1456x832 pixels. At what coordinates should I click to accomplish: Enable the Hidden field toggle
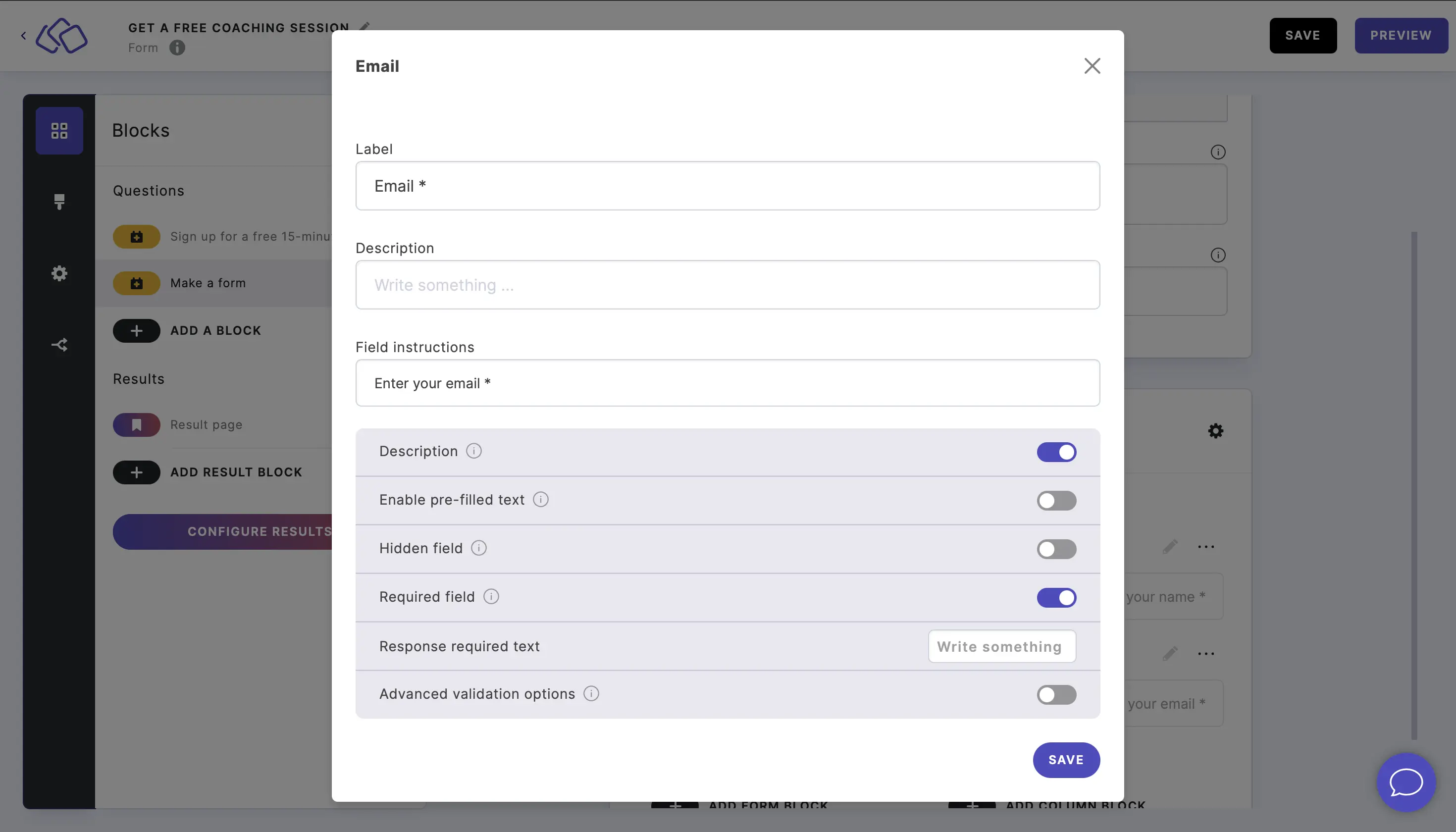coord(1057,549)
